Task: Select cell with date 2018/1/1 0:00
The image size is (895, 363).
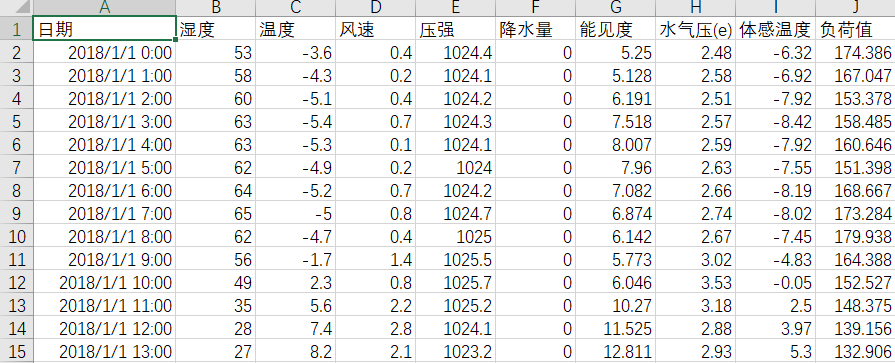Action: (104, 53)
